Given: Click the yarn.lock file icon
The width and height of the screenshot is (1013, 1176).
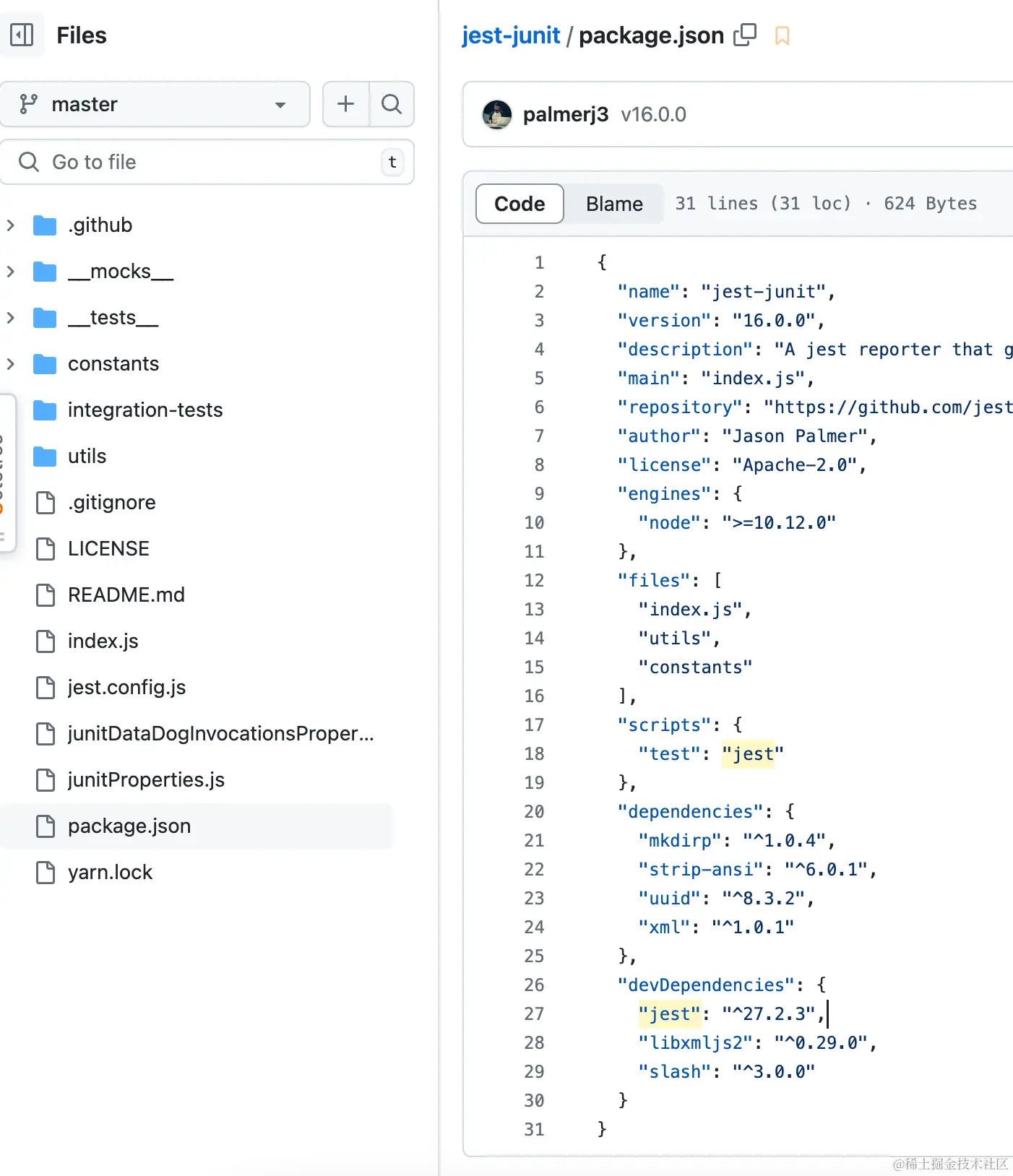Looking at the screenshot, I should (46, 873).
